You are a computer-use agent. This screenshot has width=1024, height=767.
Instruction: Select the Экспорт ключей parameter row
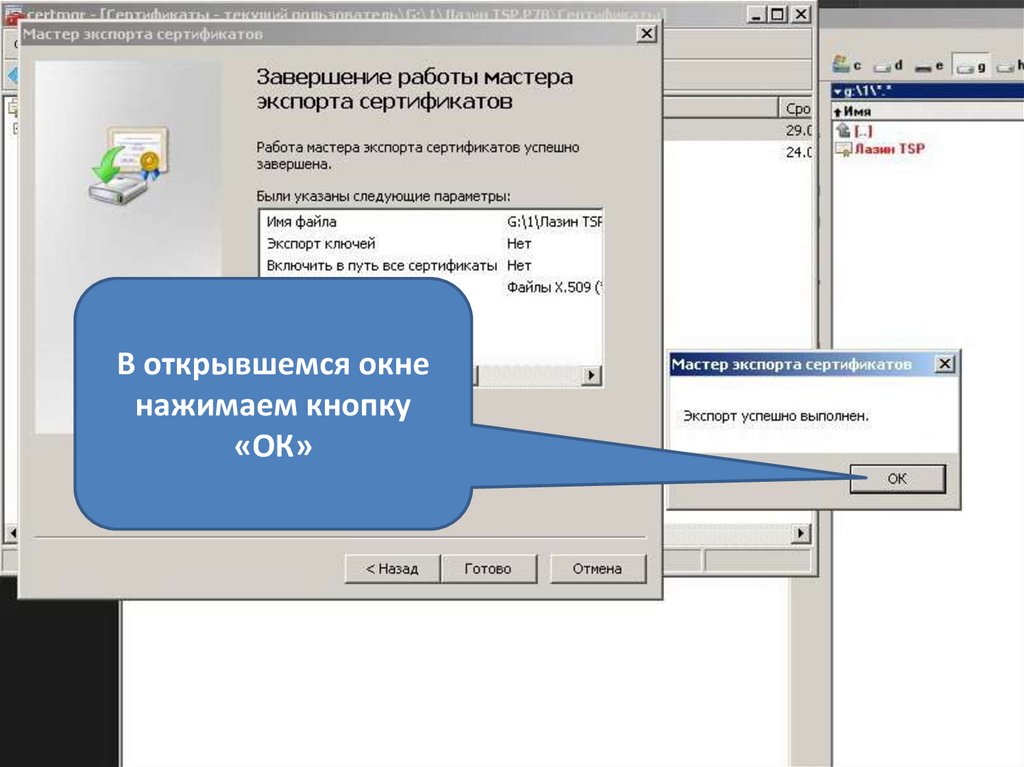click(x=431, y=244)
